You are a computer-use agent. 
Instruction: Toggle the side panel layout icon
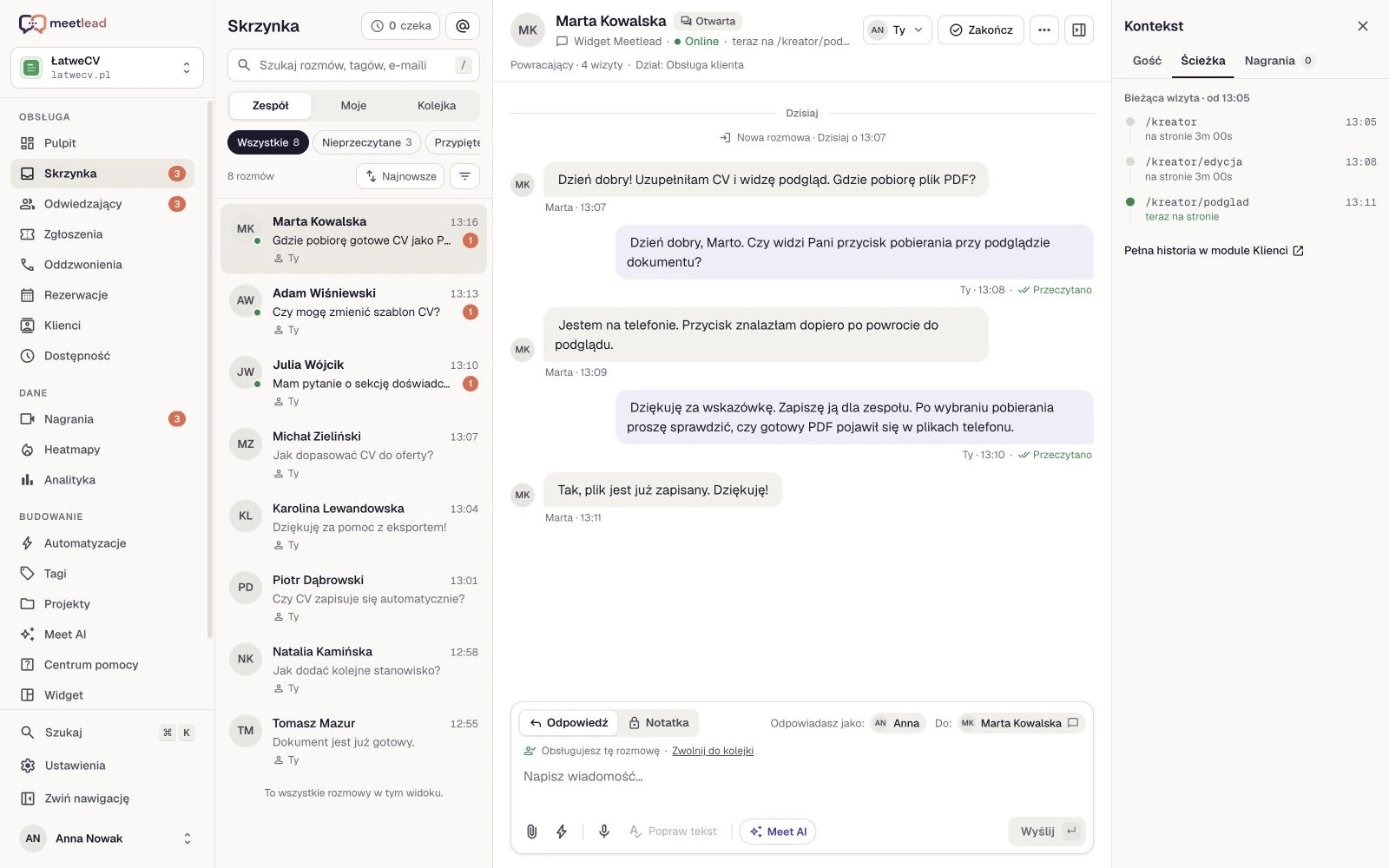(1079, 30)
